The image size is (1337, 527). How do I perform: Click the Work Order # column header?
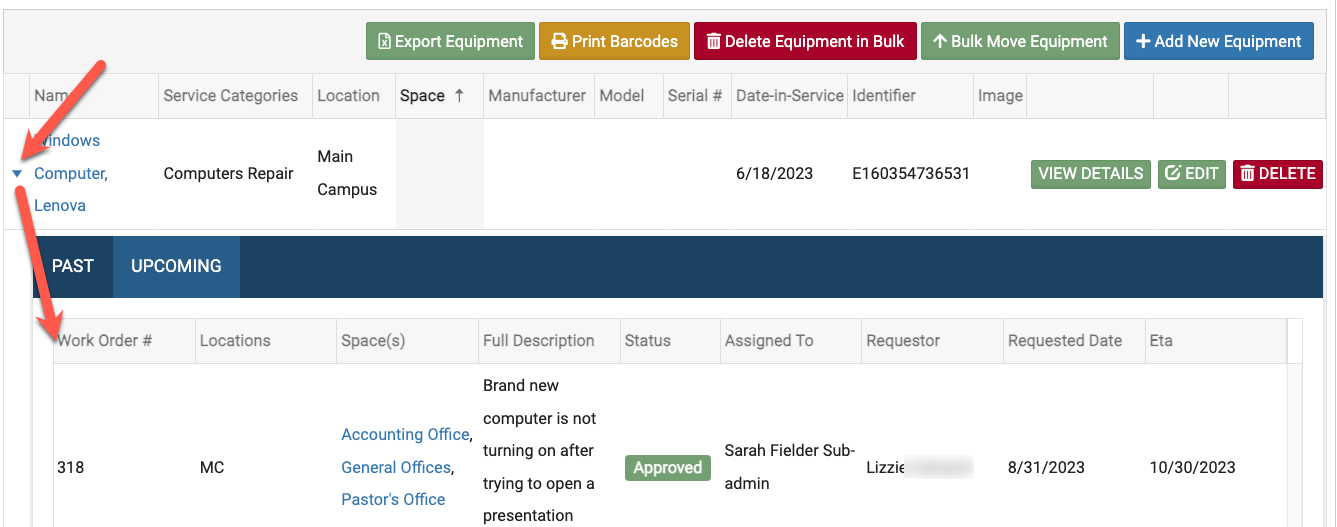104,341
